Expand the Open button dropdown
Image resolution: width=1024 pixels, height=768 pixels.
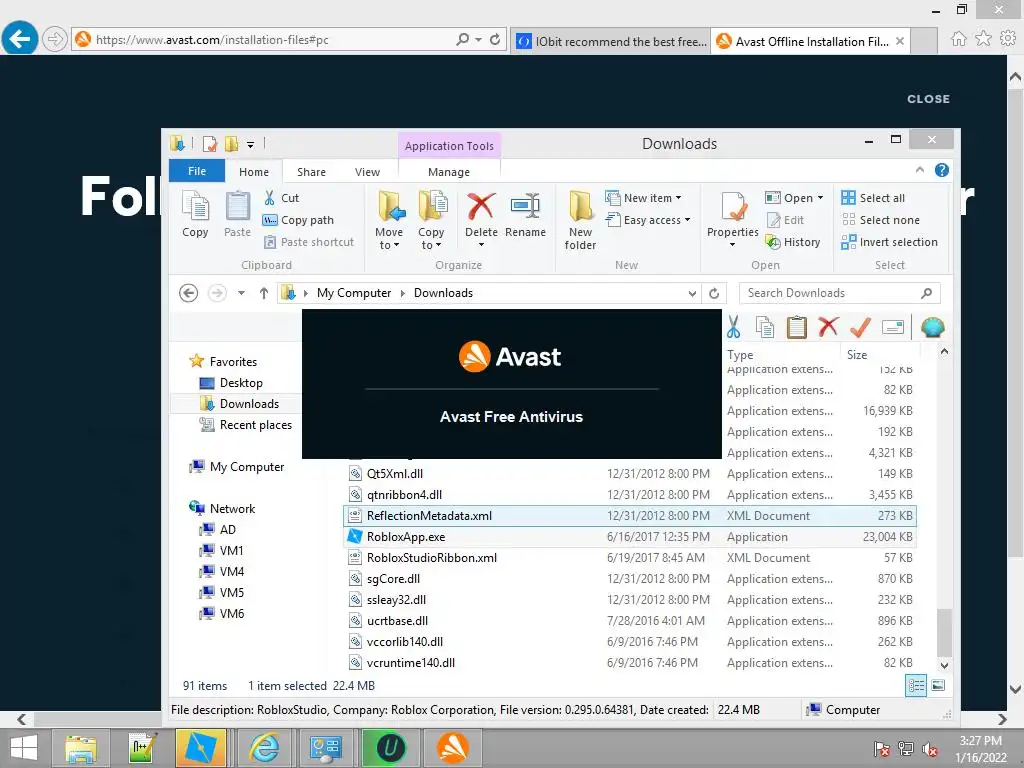click(x=820, y=198)
